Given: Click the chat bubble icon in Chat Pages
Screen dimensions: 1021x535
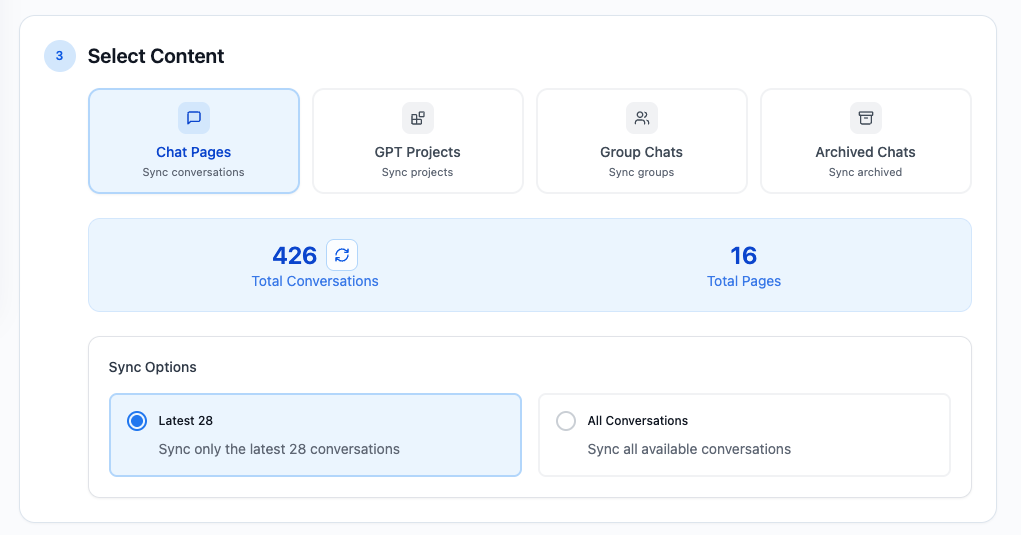Looking at the screenshot, I should [193, 118].
